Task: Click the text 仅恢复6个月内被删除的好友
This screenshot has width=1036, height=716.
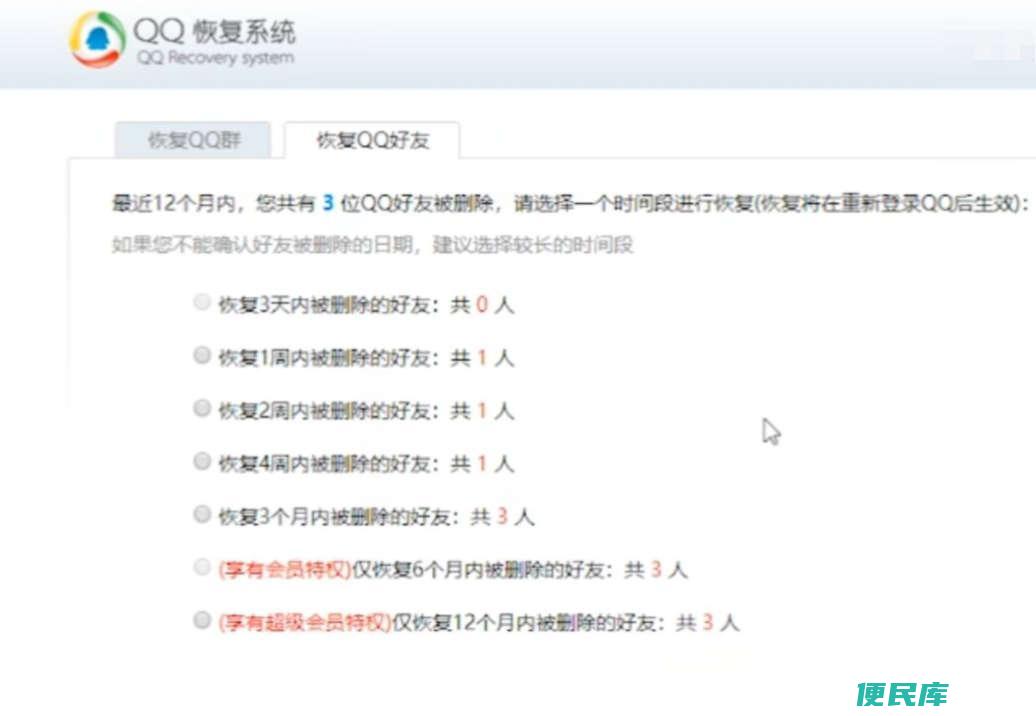Action: click(x=478, y=569)
